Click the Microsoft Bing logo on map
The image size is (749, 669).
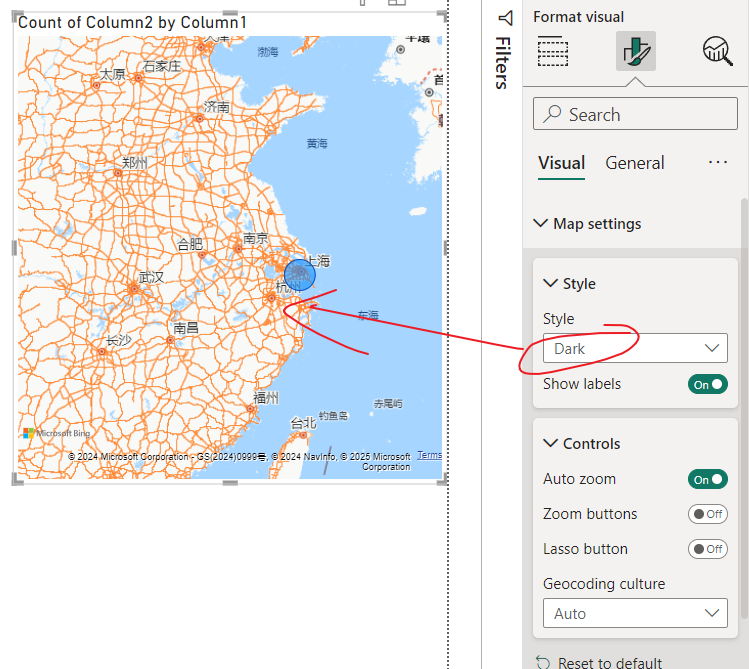pos(56,433)
